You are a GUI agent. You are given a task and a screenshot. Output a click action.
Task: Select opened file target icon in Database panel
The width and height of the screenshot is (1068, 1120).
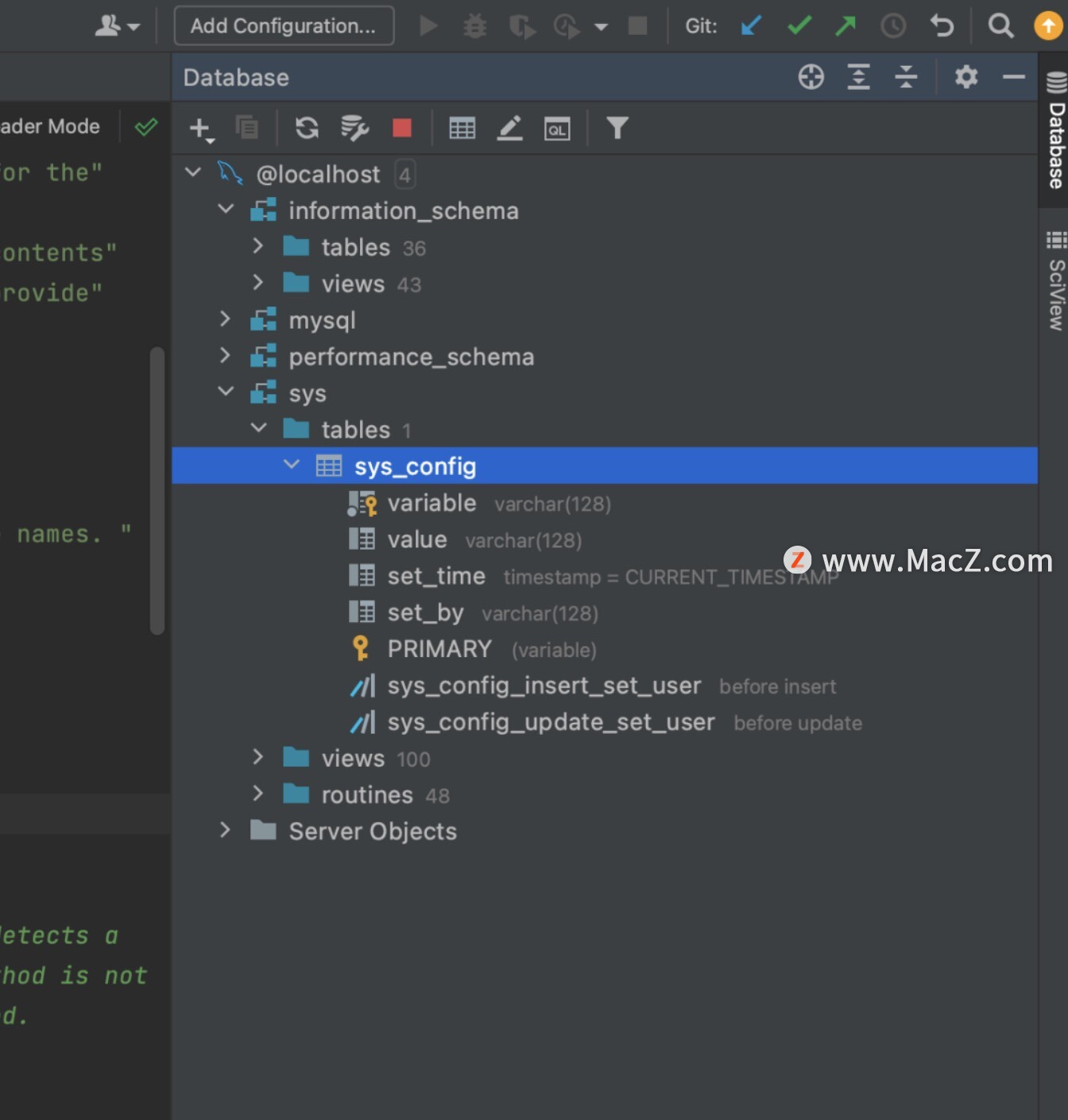[811, 77]
